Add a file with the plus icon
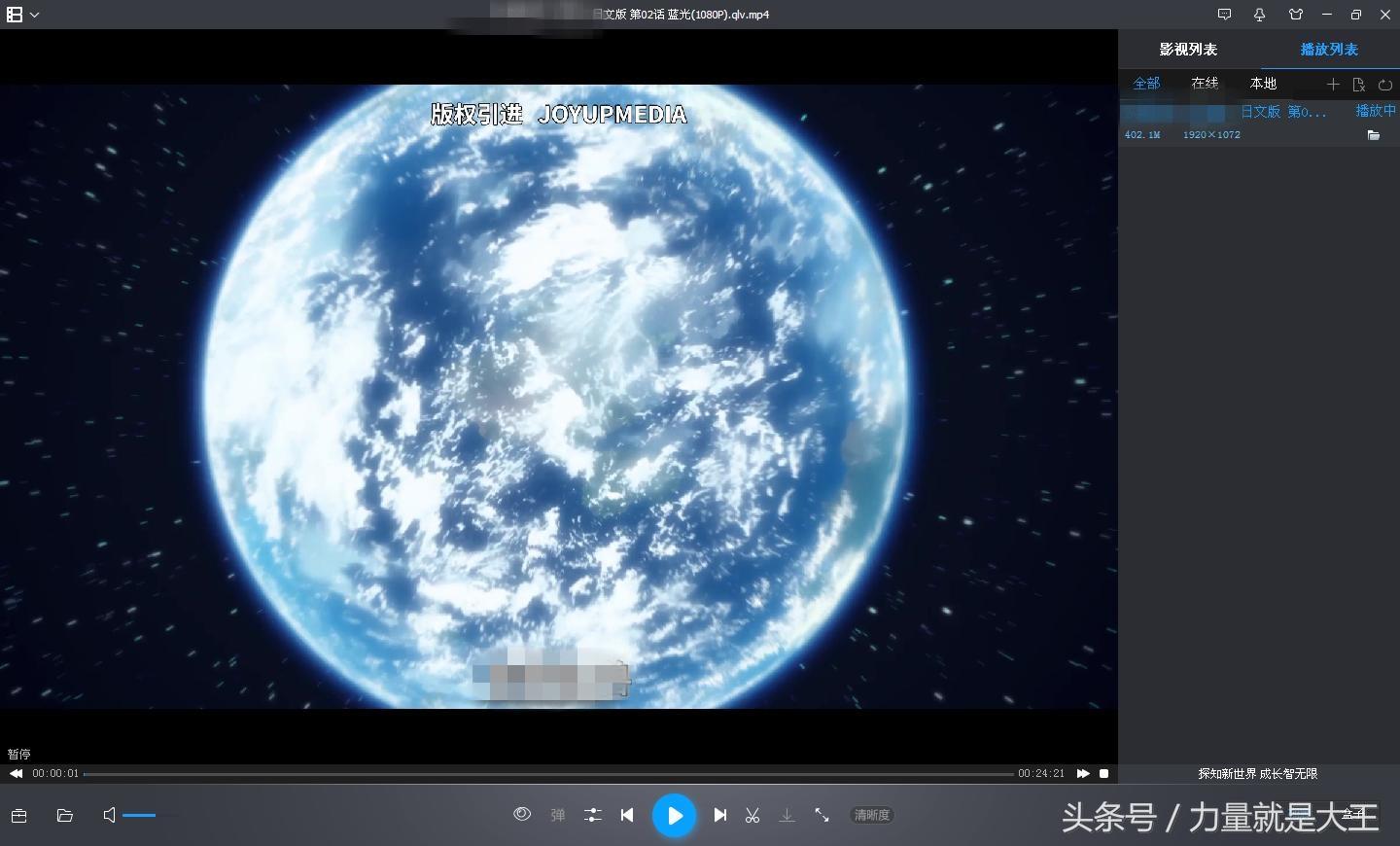 [x=1333, y=85]
